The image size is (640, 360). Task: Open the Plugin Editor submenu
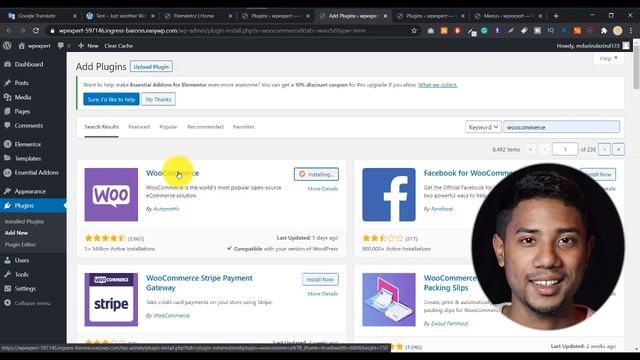click(x=20, y=244)
